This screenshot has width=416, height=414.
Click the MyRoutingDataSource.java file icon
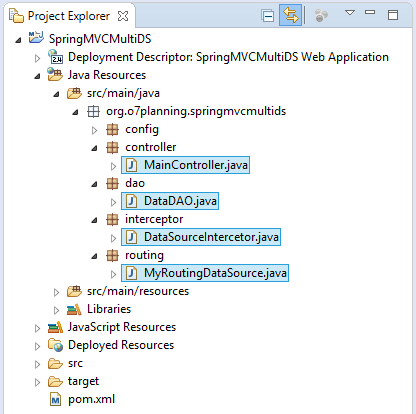click(x=132, y=273)
